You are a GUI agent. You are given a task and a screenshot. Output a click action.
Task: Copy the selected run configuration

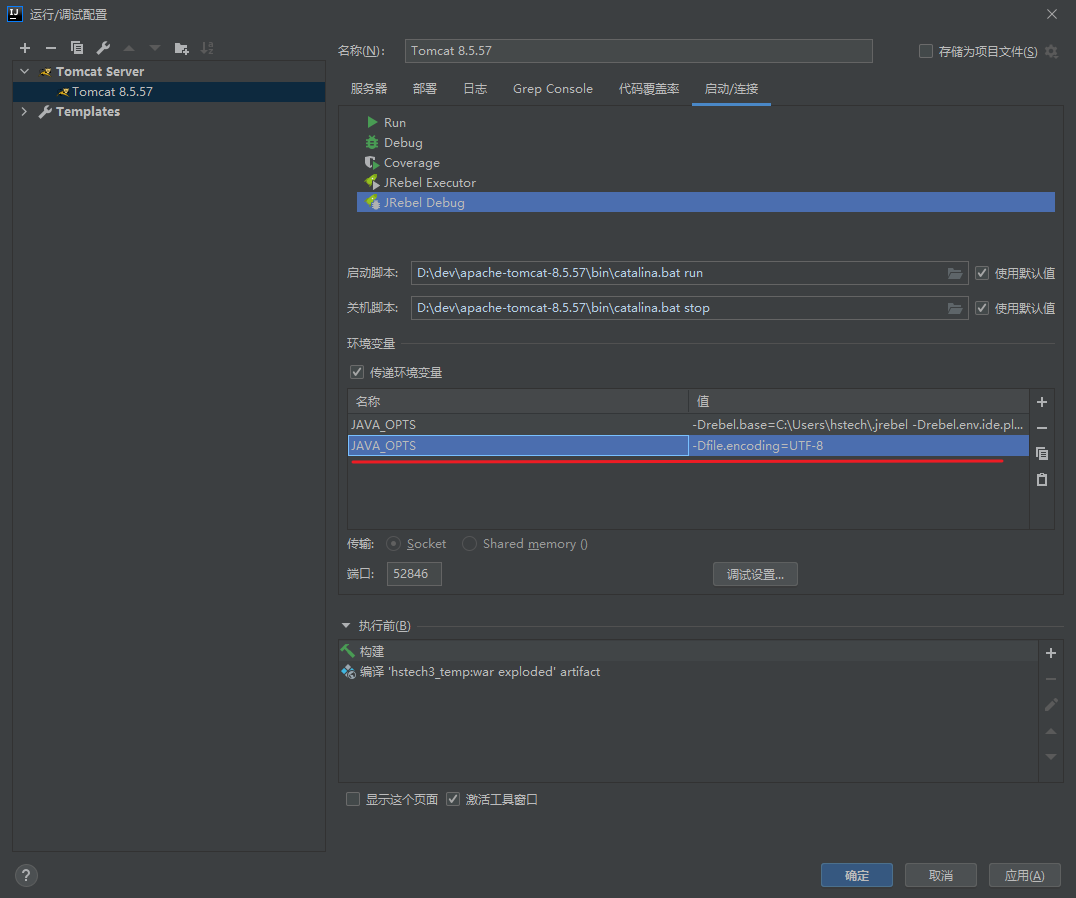(77, 48)
